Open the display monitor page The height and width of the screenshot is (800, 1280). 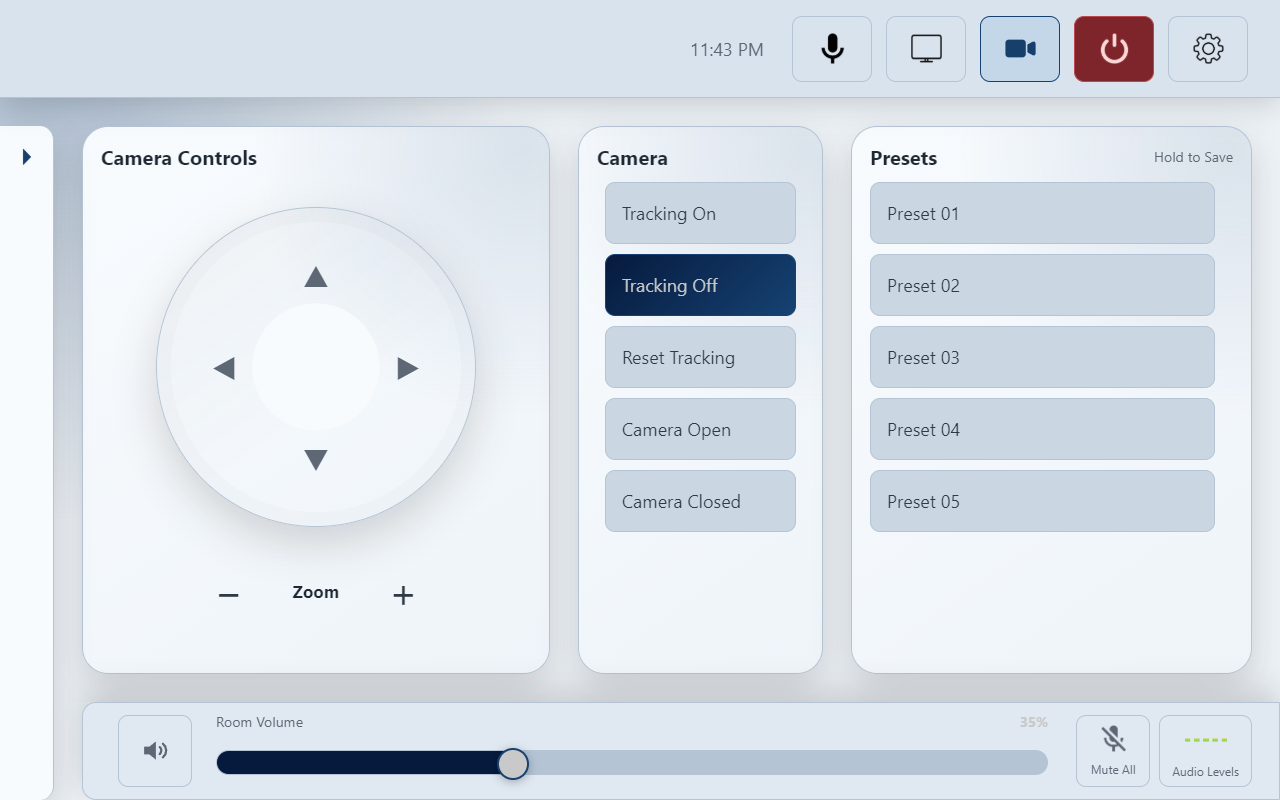point(926,49)
